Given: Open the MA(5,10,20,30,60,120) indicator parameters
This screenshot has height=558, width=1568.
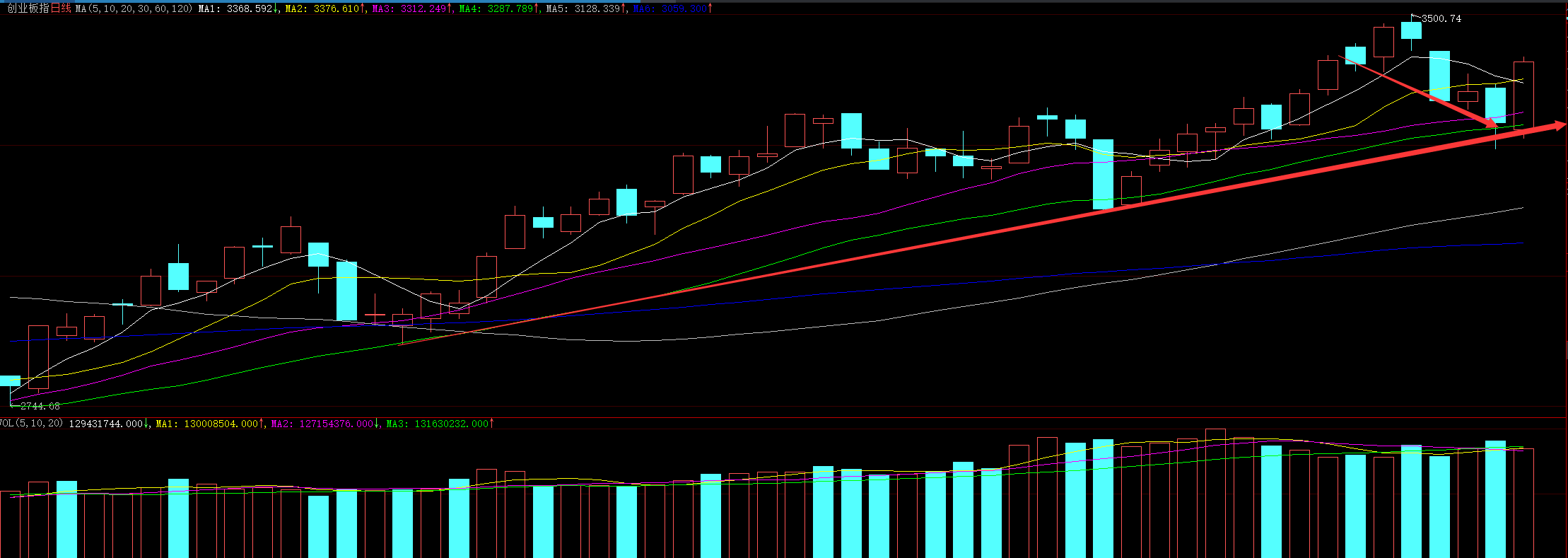Looking at the screenshot, I should pyautogui.click(x=134, y=8).
